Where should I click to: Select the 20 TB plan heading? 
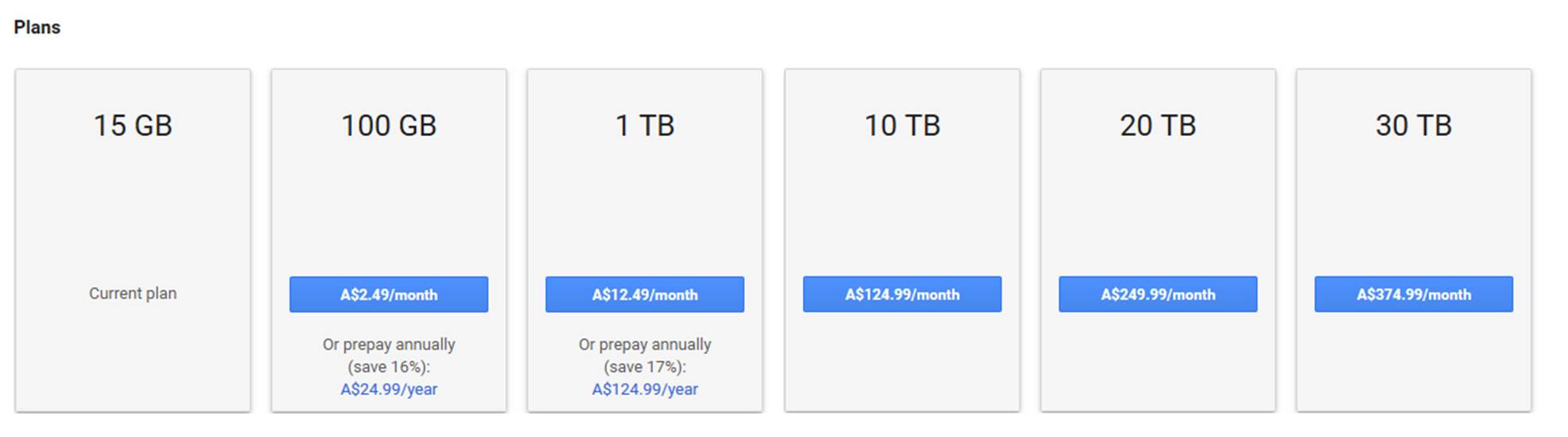click(1158, 125)
